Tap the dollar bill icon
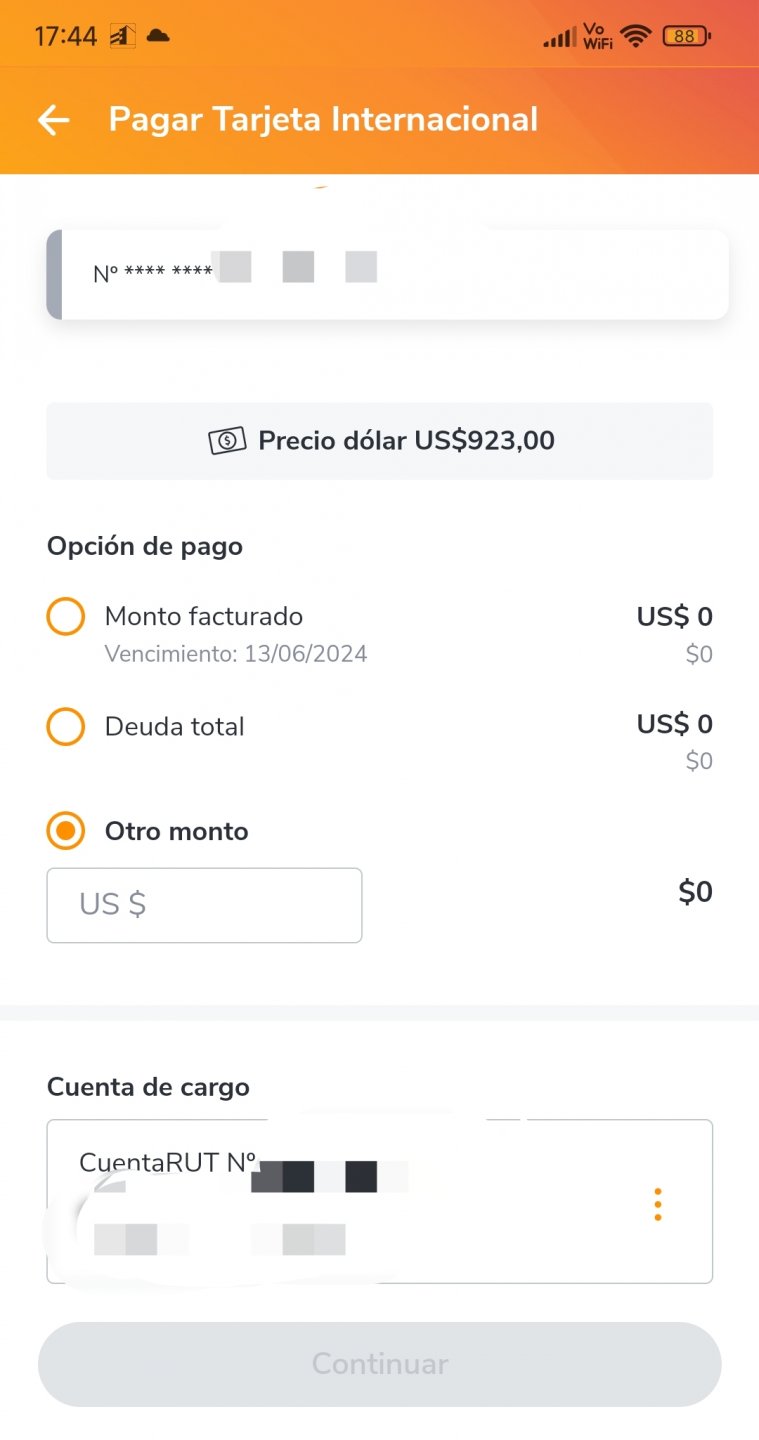 227,440
